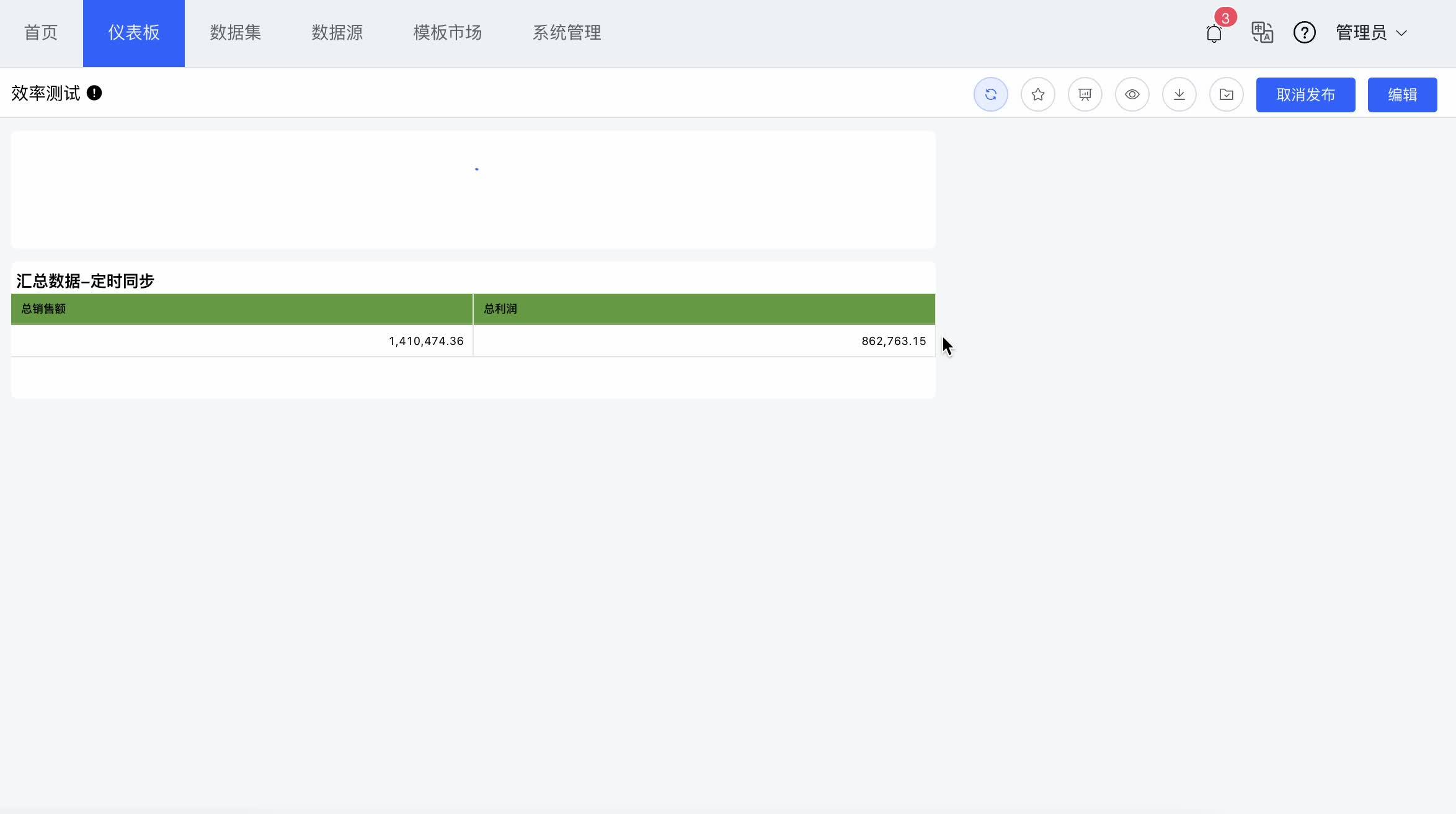Image resolution: width=1456 pixels, height=814 pixels.
Task: Open 系统管理 settings
Action: 566,33
